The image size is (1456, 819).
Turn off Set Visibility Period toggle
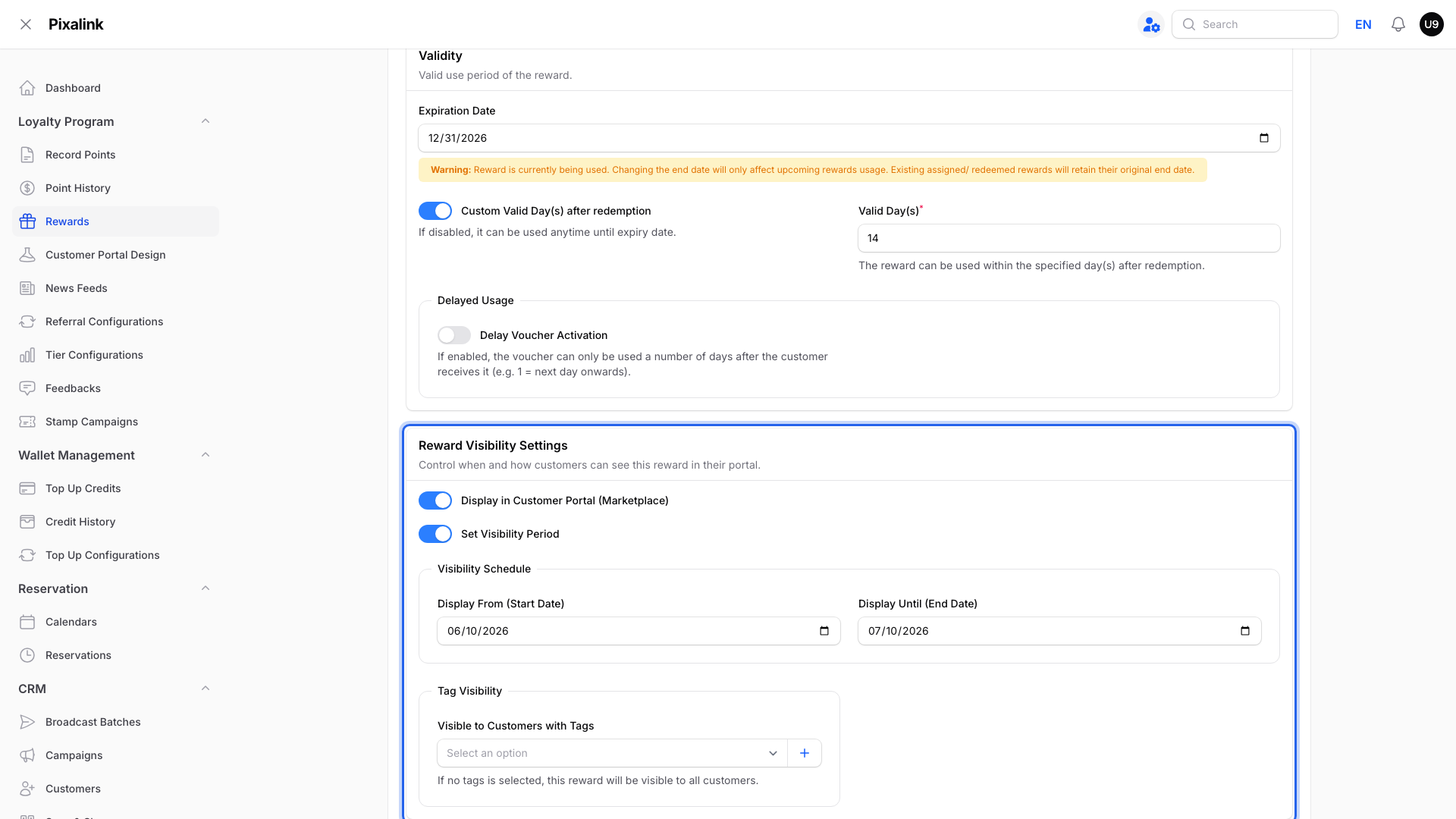point(435,534)
